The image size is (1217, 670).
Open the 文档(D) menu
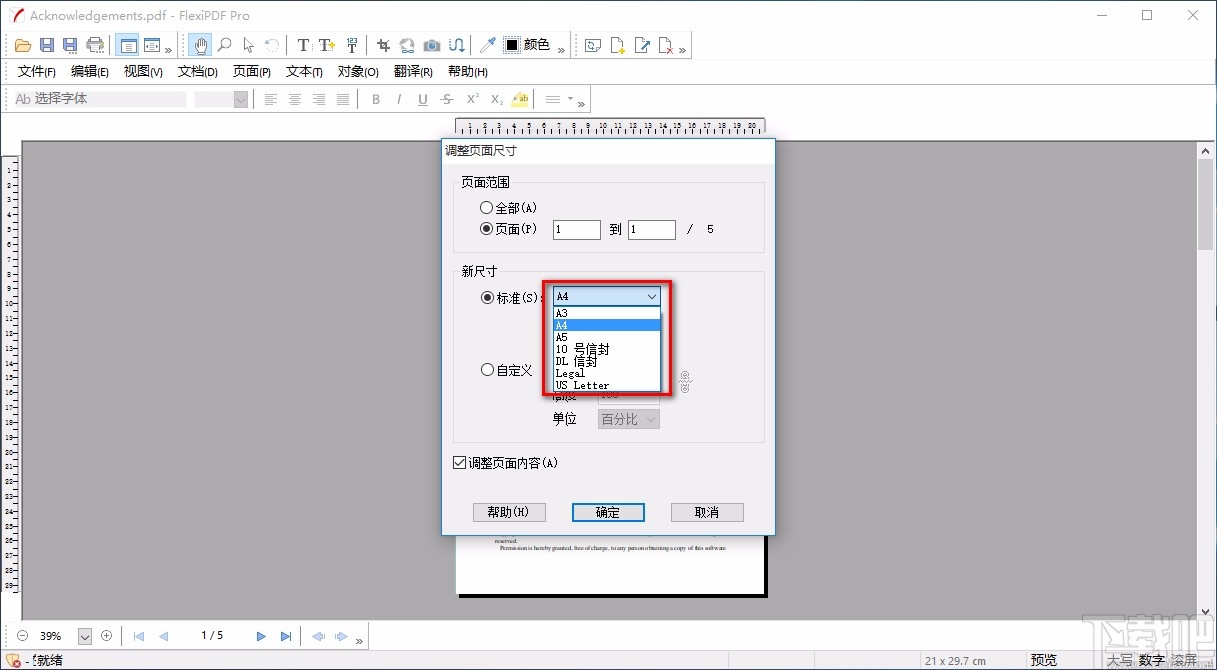tap(196, 71)
